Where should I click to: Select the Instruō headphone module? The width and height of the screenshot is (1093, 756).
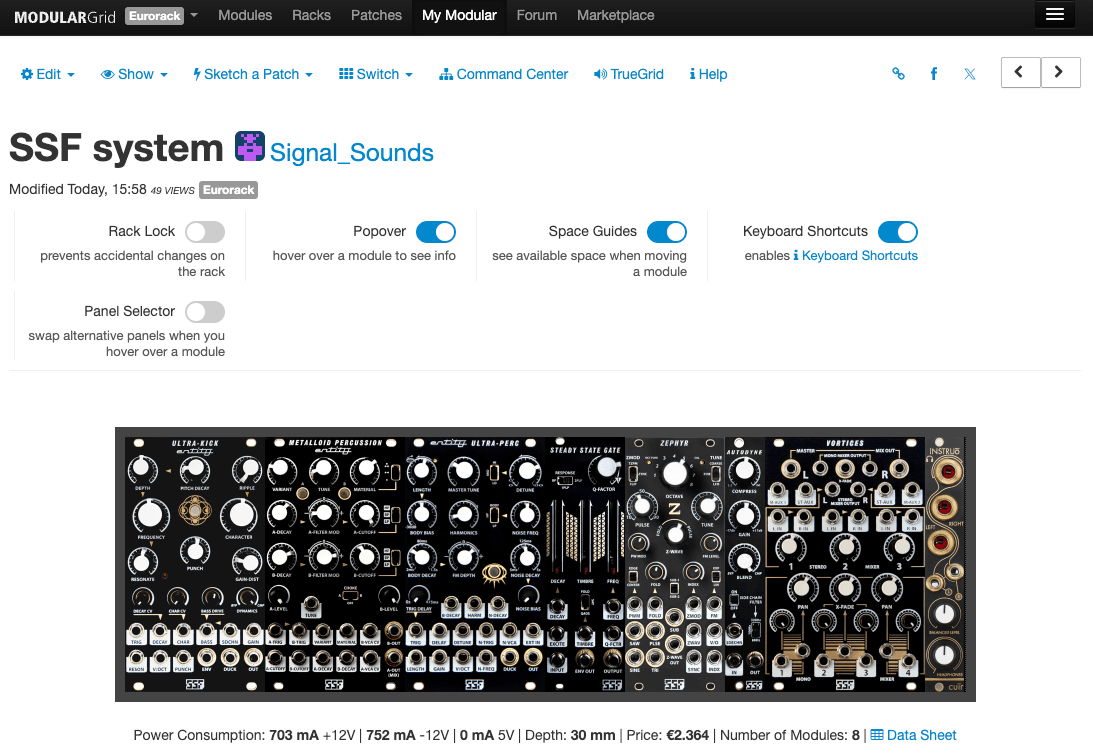945,564
